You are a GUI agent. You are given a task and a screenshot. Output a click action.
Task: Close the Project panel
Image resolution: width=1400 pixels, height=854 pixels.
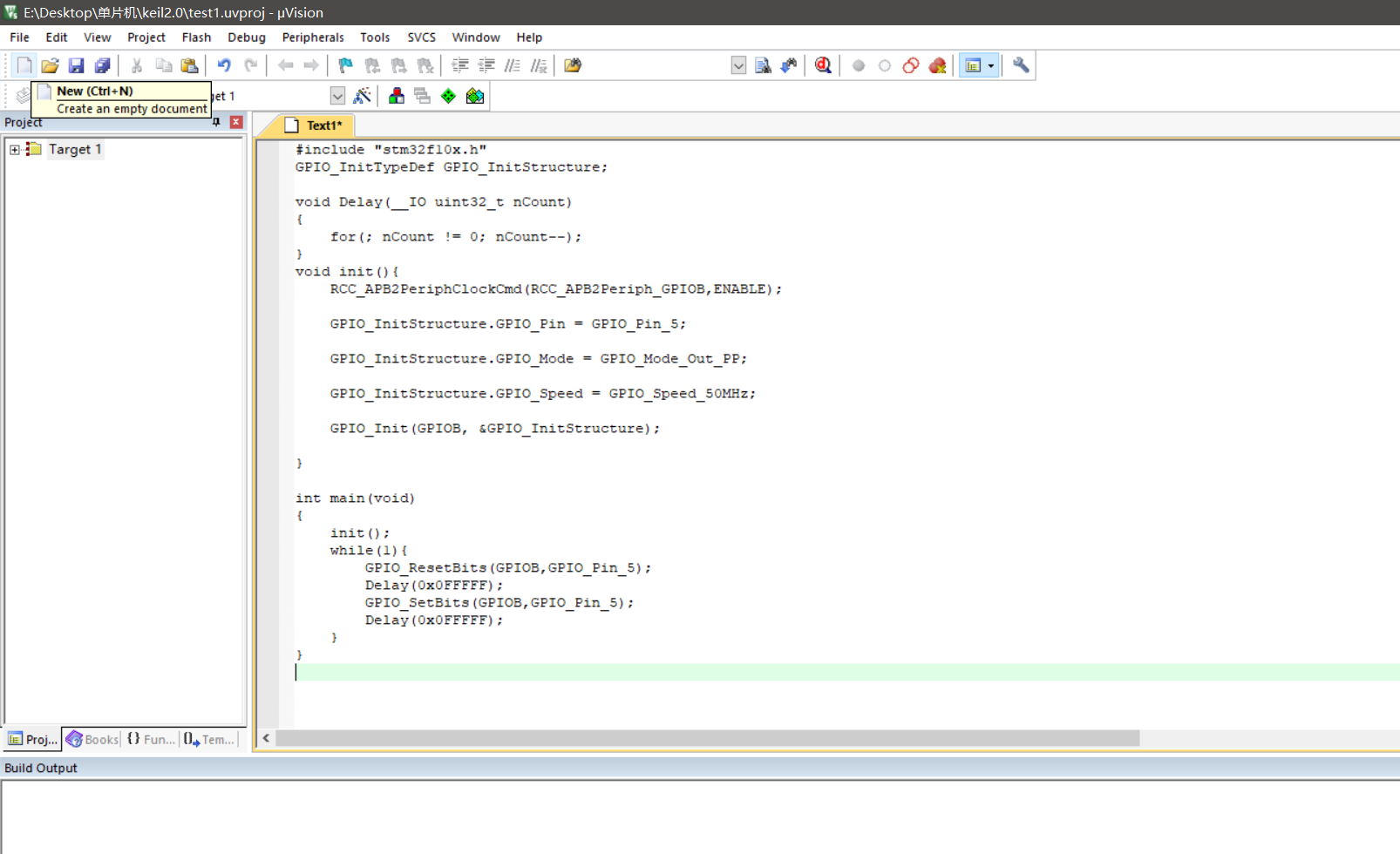coord(235,122)
